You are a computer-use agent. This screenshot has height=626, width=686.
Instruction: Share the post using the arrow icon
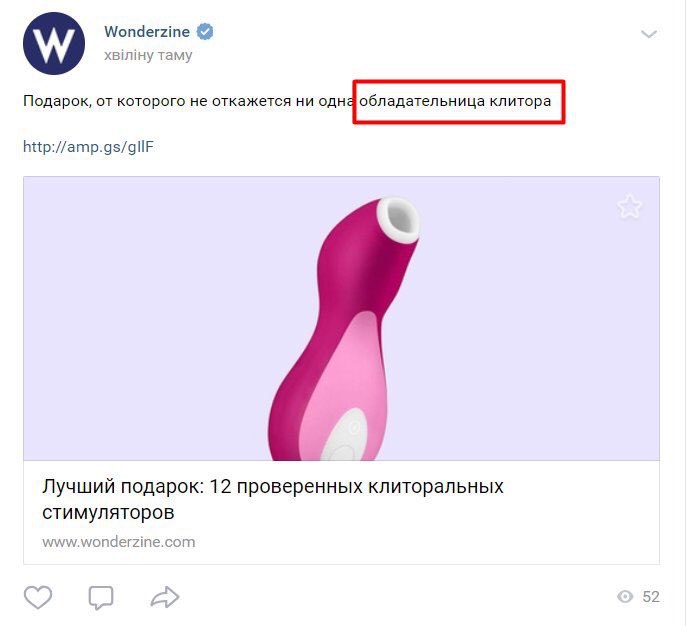tap(164, 597)
